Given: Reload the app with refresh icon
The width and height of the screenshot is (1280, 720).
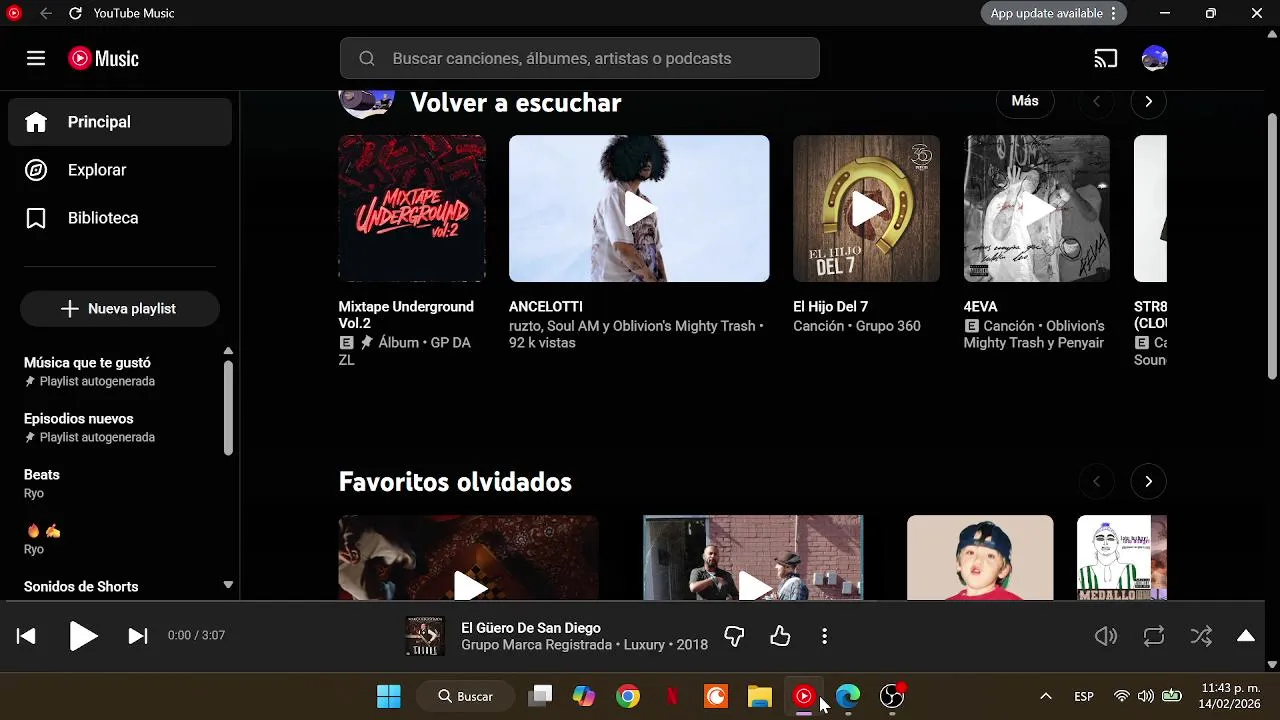Looking at the screenshot, I should coord(75,13).
